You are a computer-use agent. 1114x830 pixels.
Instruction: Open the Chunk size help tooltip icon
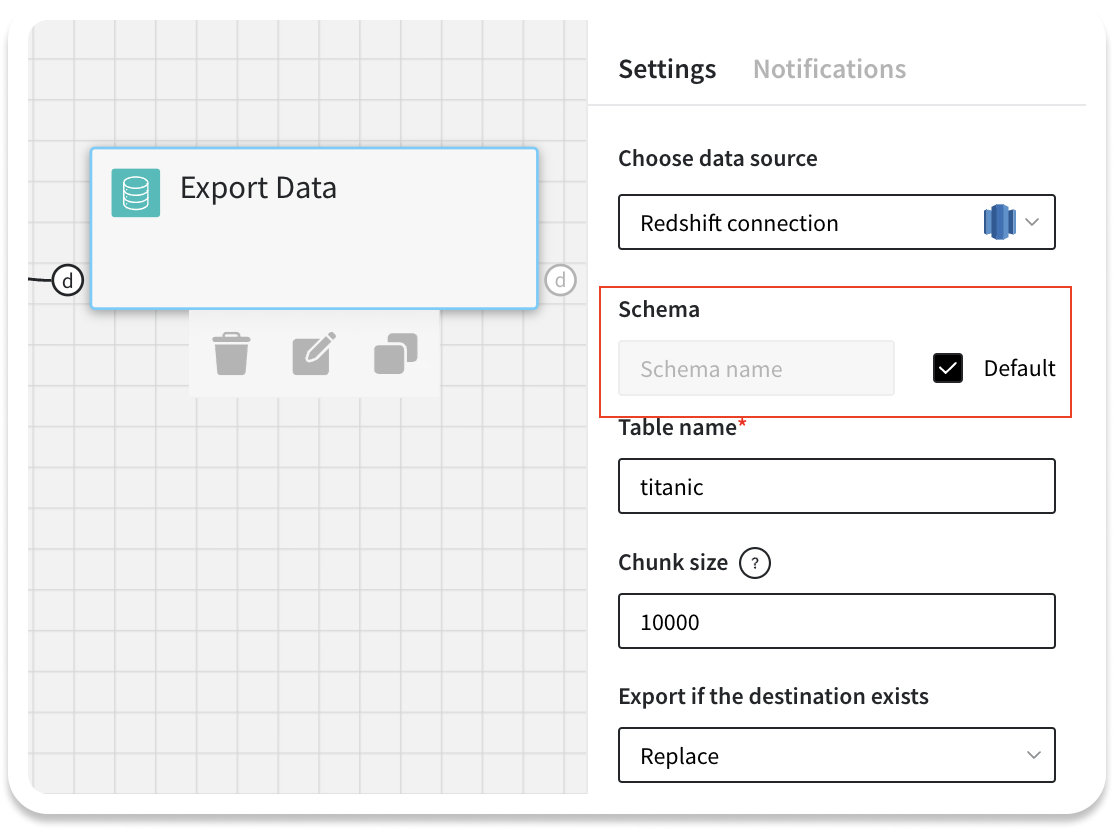click(x=755, y=564)
